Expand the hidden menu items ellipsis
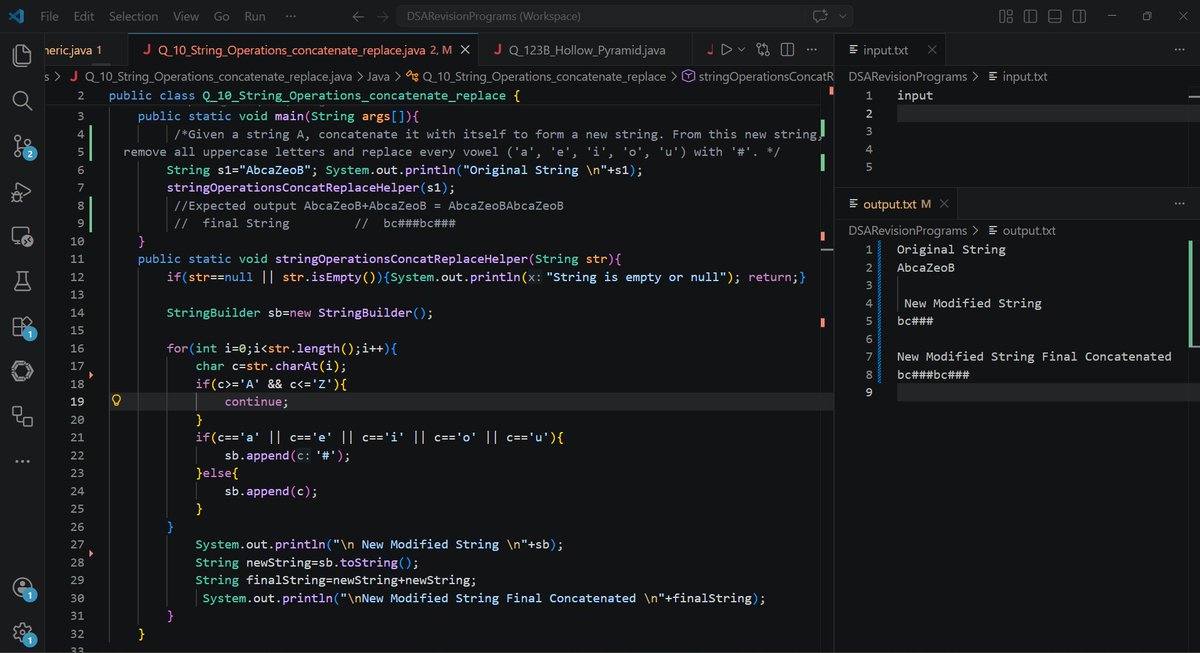 290,16
